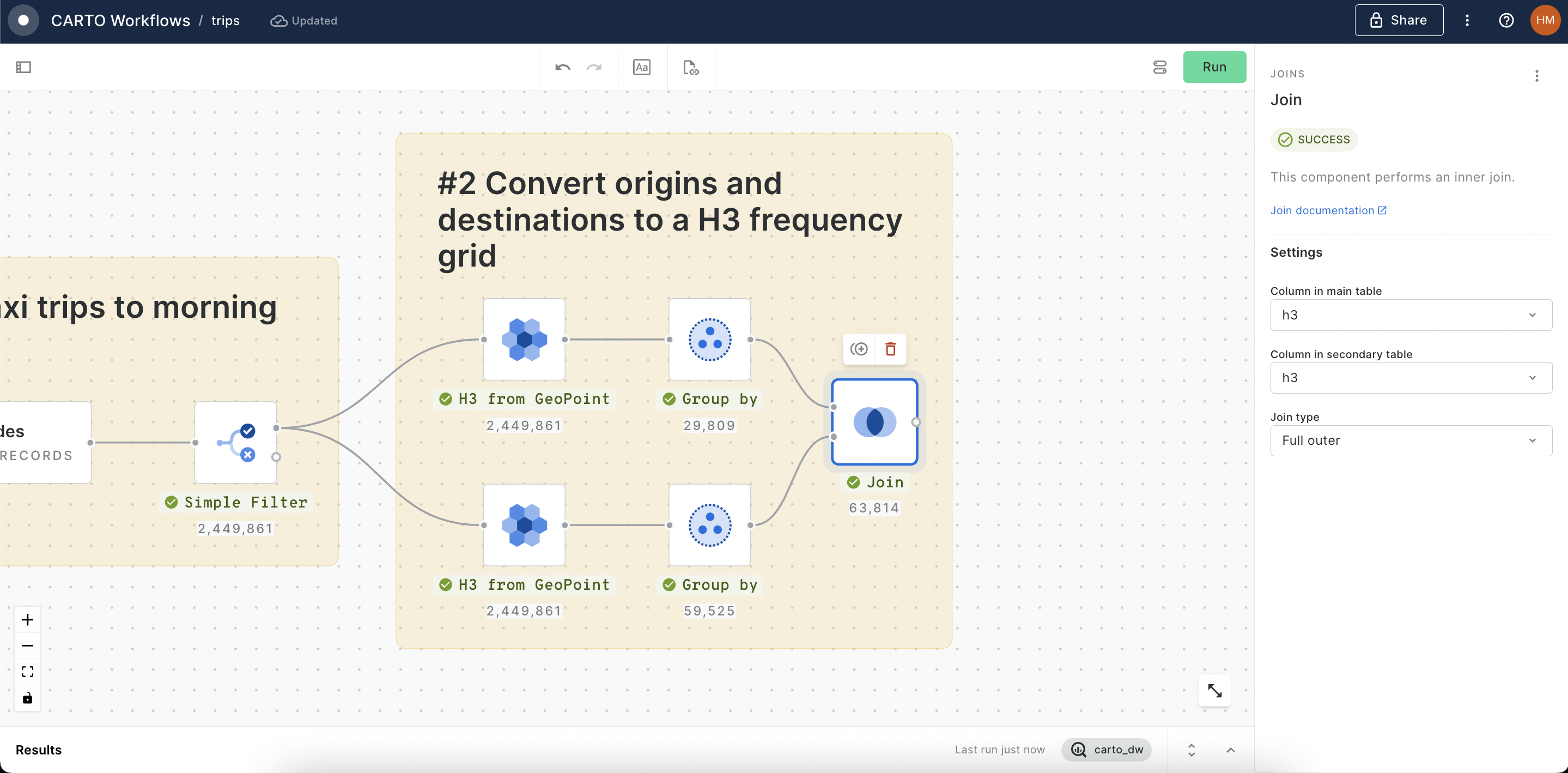Click the SUCCESS status badge
This screenshot has height=773, width=1568.
1314,140
